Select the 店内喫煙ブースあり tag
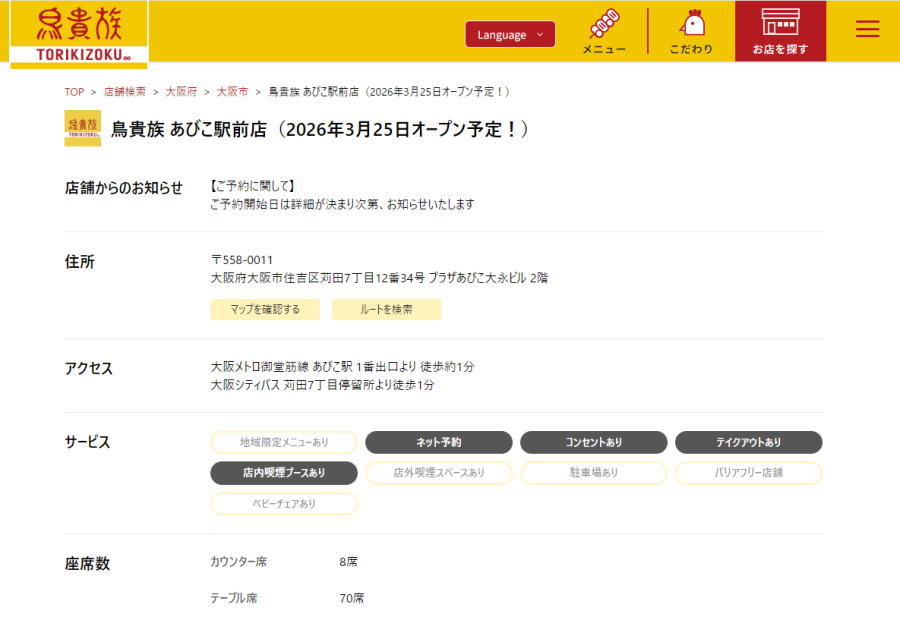This screenshot has width=900, height=623. 283,473
